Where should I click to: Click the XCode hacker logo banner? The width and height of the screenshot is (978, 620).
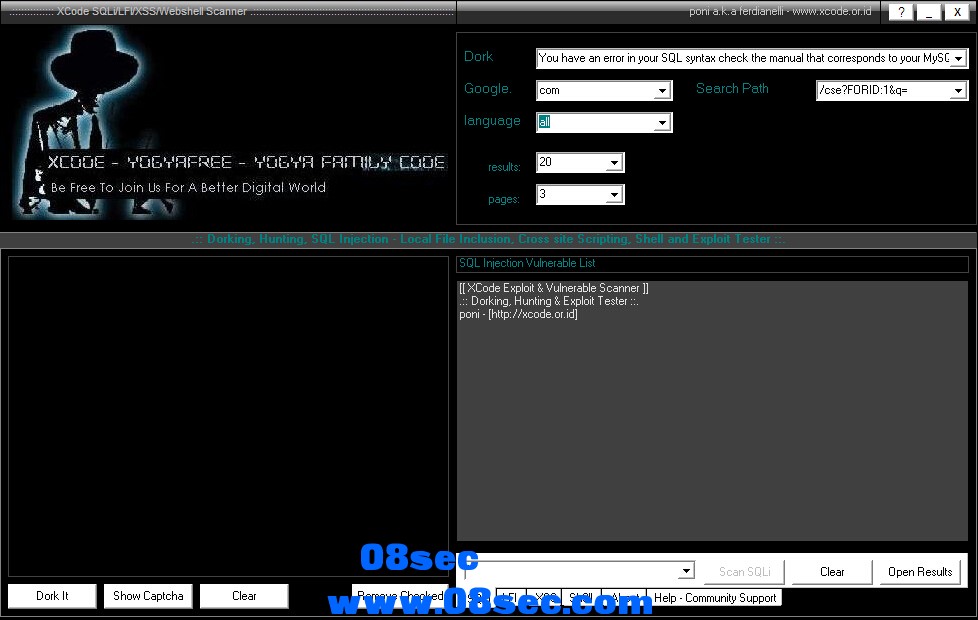coord(228,124)
